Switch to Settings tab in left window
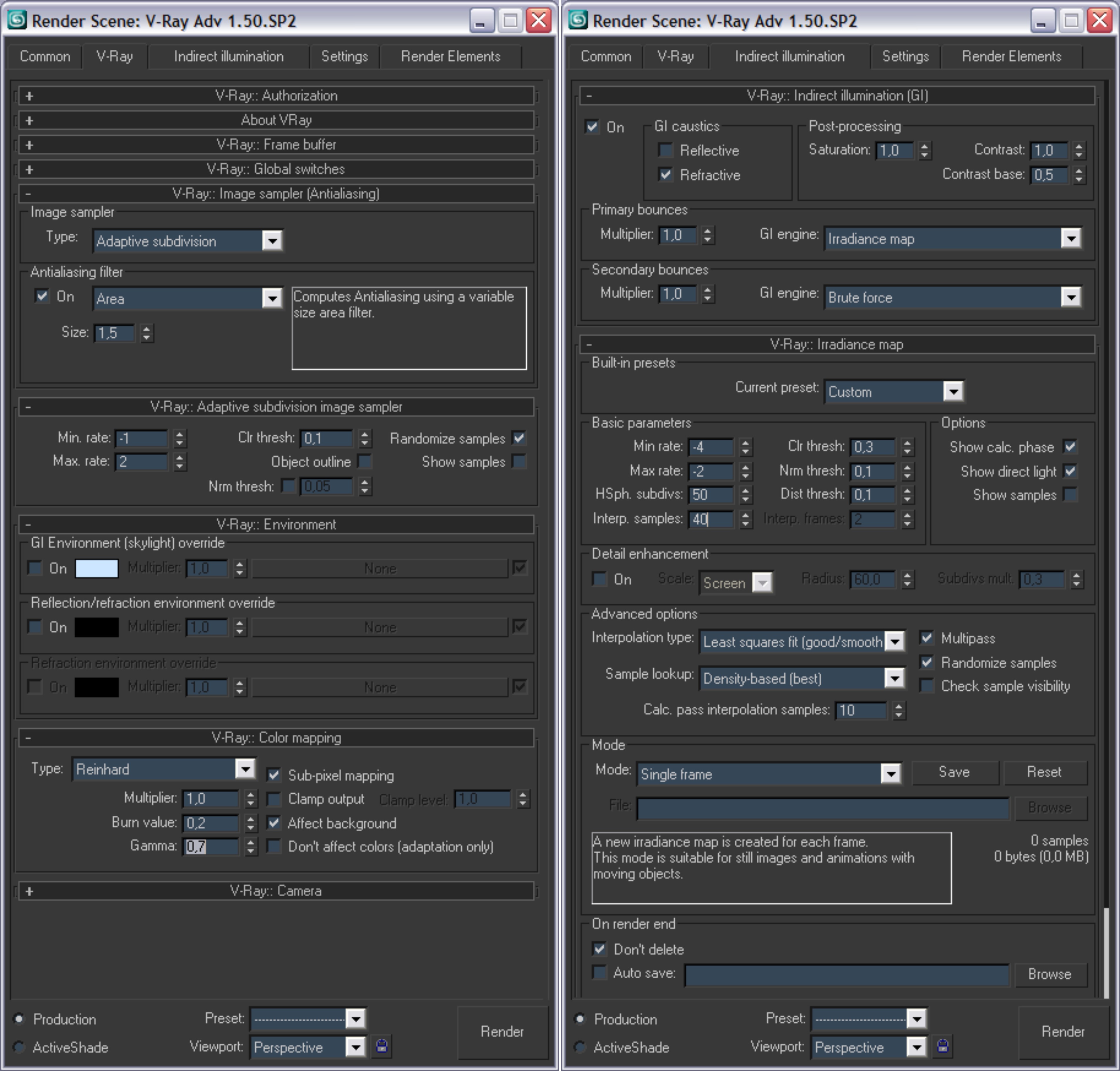The height and width of the screenshot is (1071, 1120). point(344,56)
